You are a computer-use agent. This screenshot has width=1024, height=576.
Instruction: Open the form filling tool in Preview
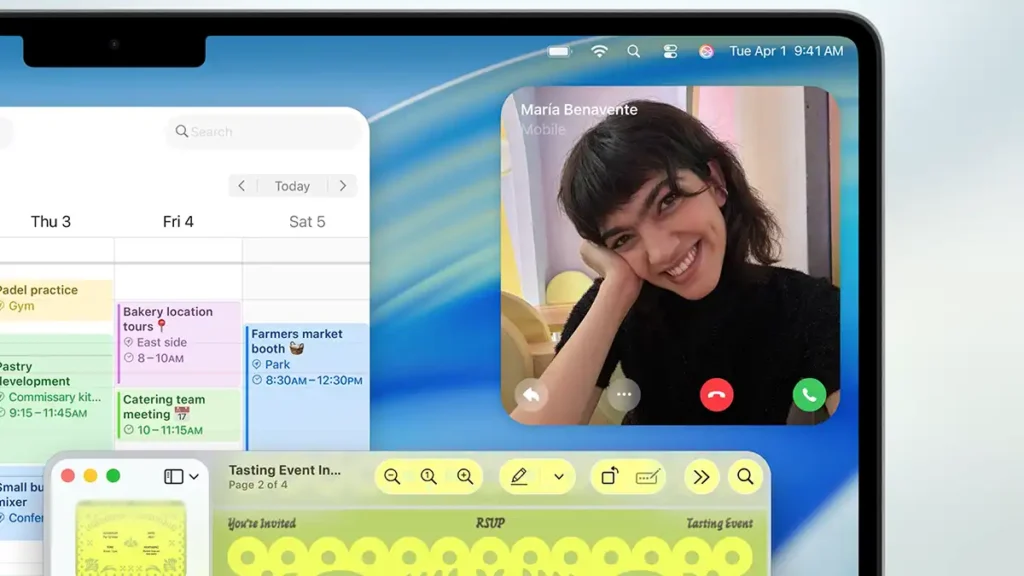(x=648, y=477)
